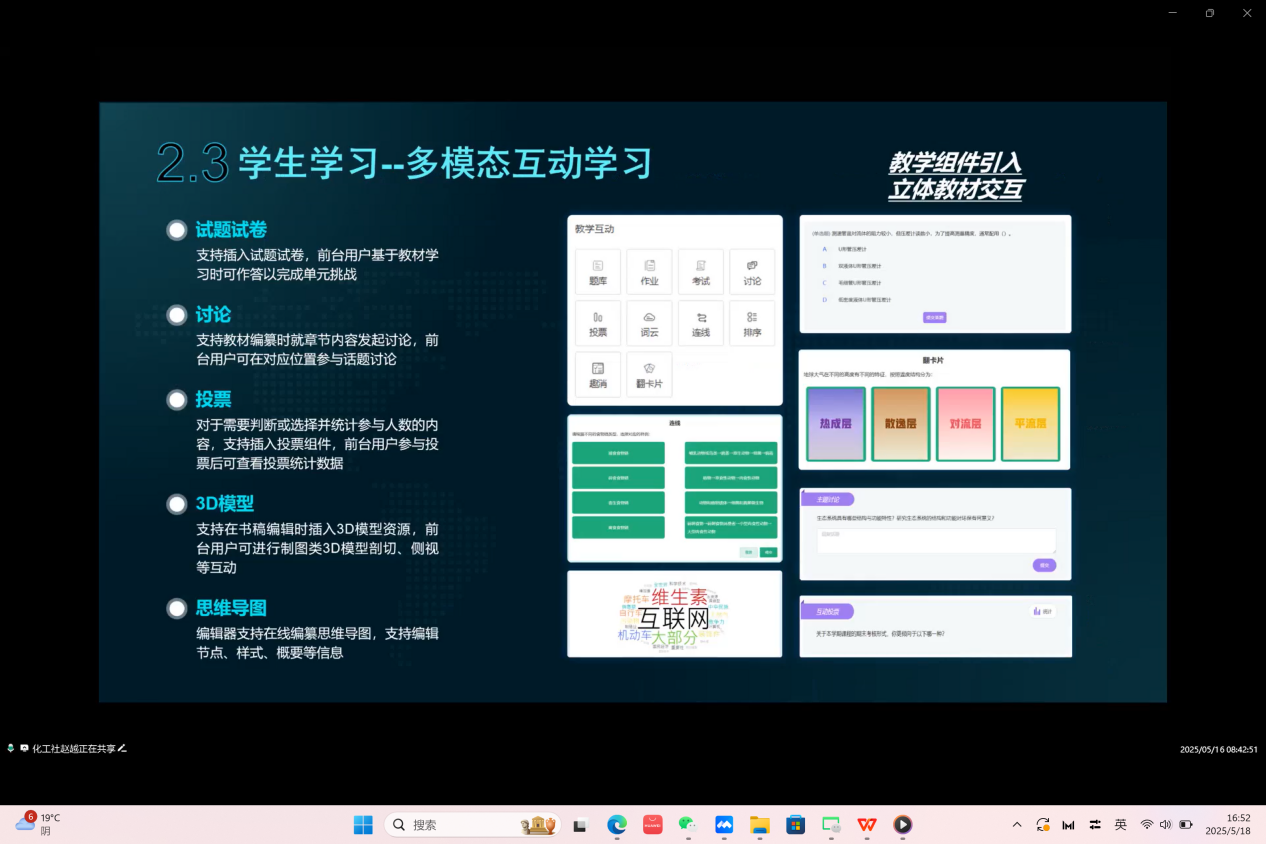This screenshot has height=844, width=1266.
Task: Select the 作业 homework tile
Action: tap(649, 271)
